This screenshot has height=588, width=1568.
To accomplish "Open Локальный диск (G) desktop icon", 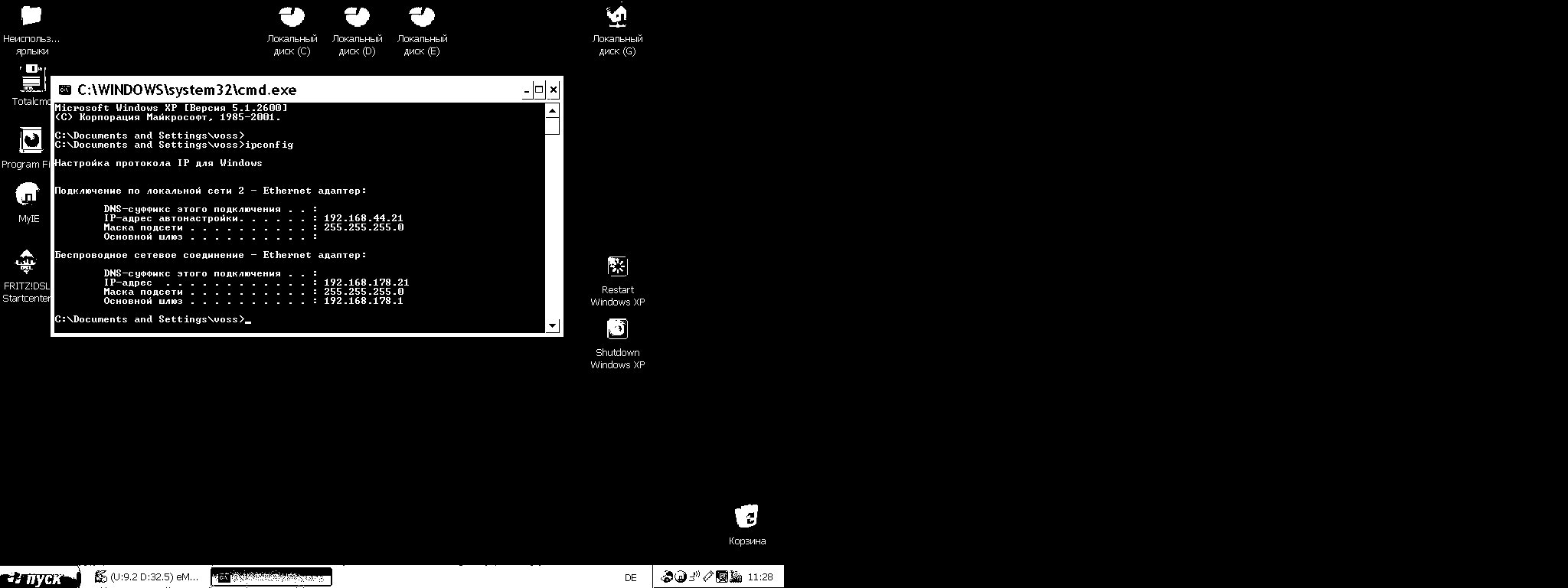I will [x=617, y=18].
